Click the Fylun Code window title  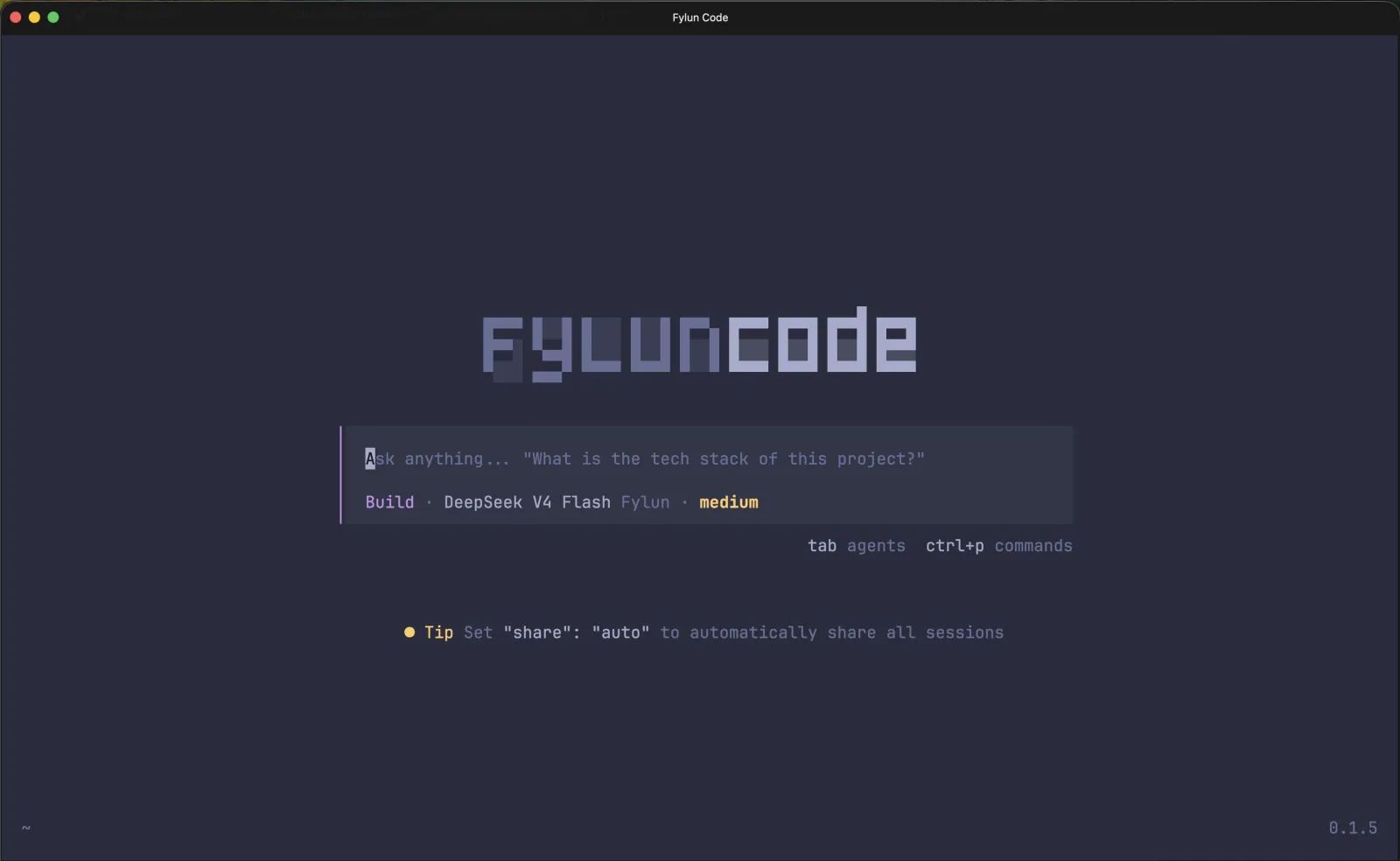click(700, 17)
